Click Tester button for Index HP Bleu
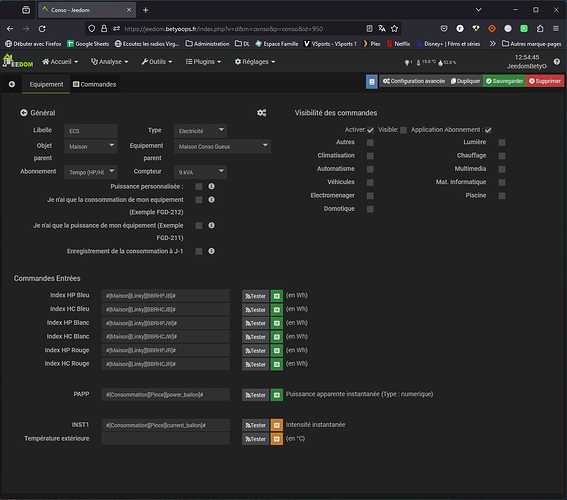Screen dimensions: 567x500 (256, 296)
